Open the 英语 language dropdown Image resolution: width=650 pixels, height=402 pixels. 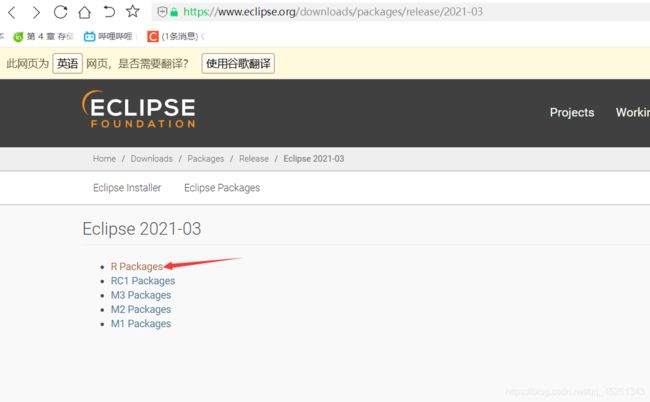(x=68, y=63)
